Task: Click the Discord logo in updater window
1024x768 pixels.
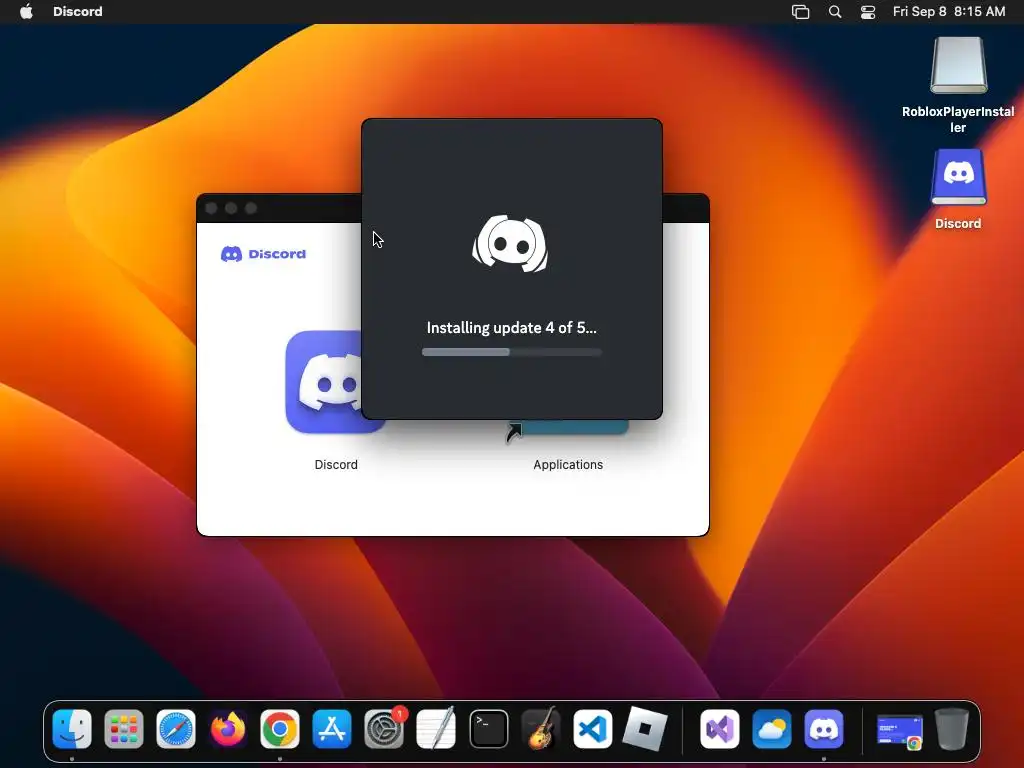Action: (511, 244)
